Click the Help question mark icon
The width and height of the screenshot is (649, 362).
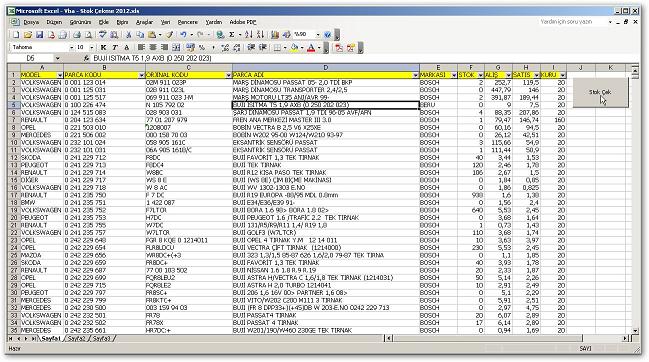[327, 35]
